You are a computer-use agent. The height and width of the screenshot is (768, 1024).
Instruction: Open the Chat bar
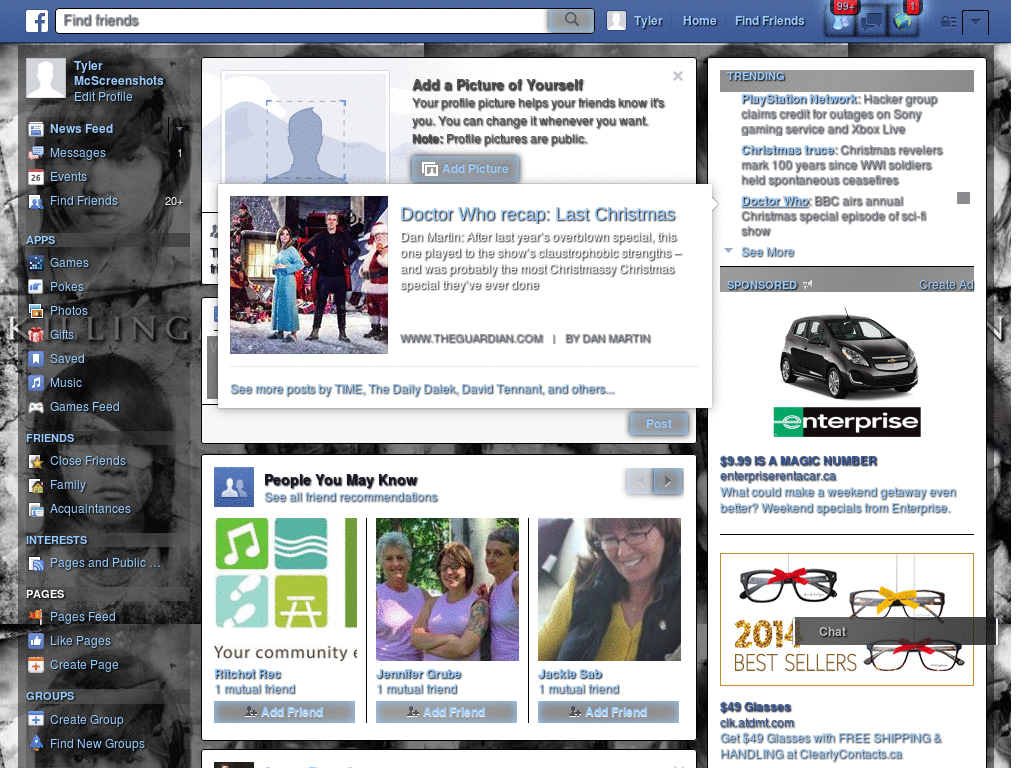click(896, 632)
